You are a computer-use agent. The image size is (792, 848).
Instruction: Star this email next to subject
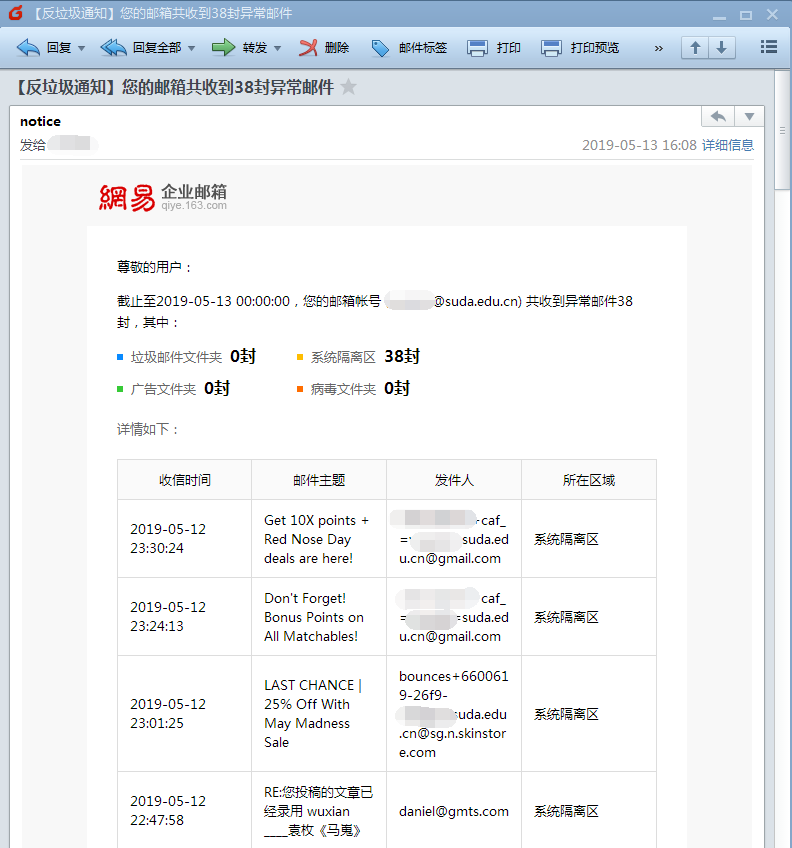348,87
